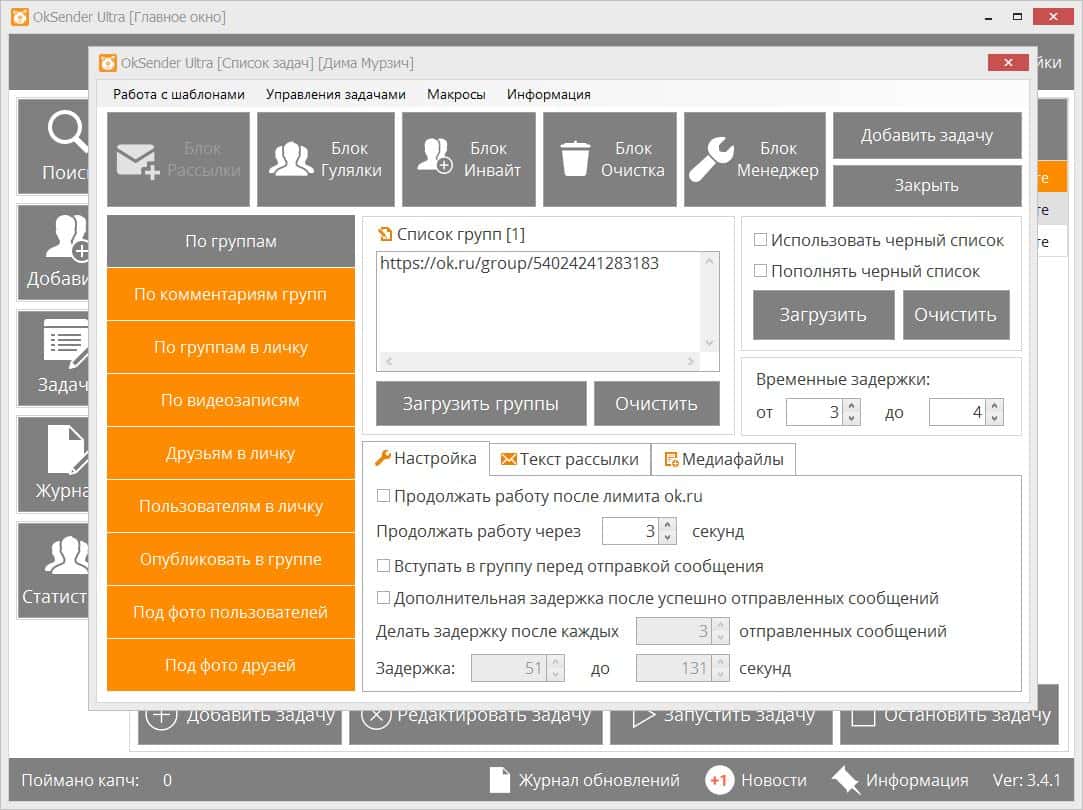Select the По группам task type

point(231,241)
